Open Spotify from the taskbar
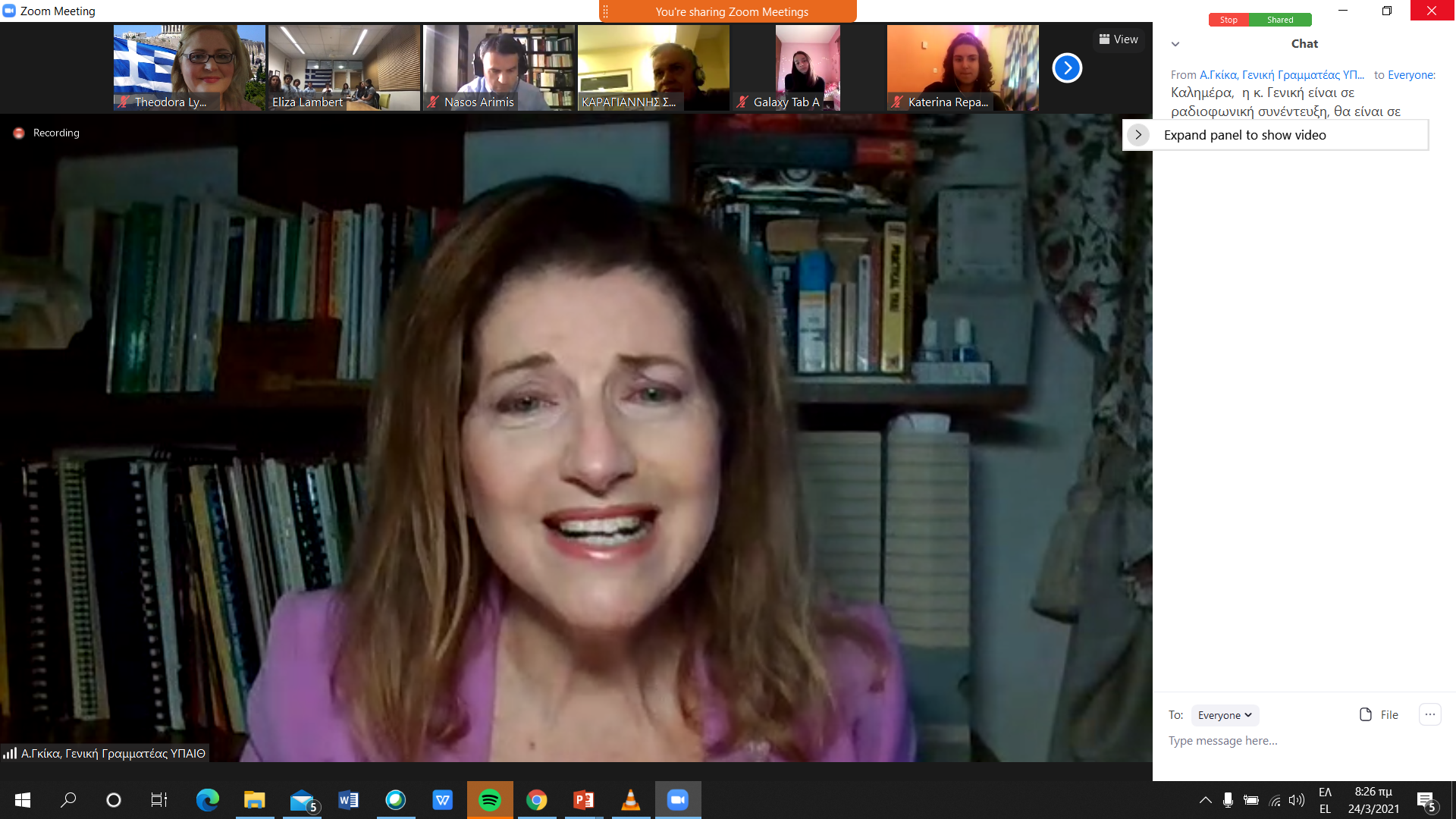Viewport: 1456px width, 819px height. [x=490, y=800]
